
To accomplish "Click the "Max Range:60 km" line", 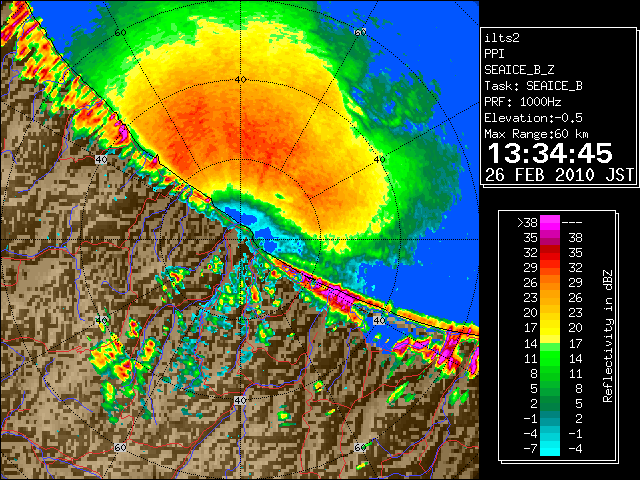I will tap(536, 134).
